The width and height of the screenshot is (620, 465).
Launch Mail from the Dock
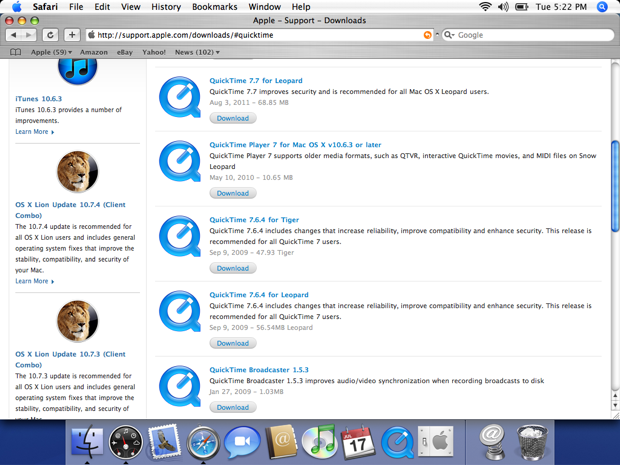(x=164, y=442)
